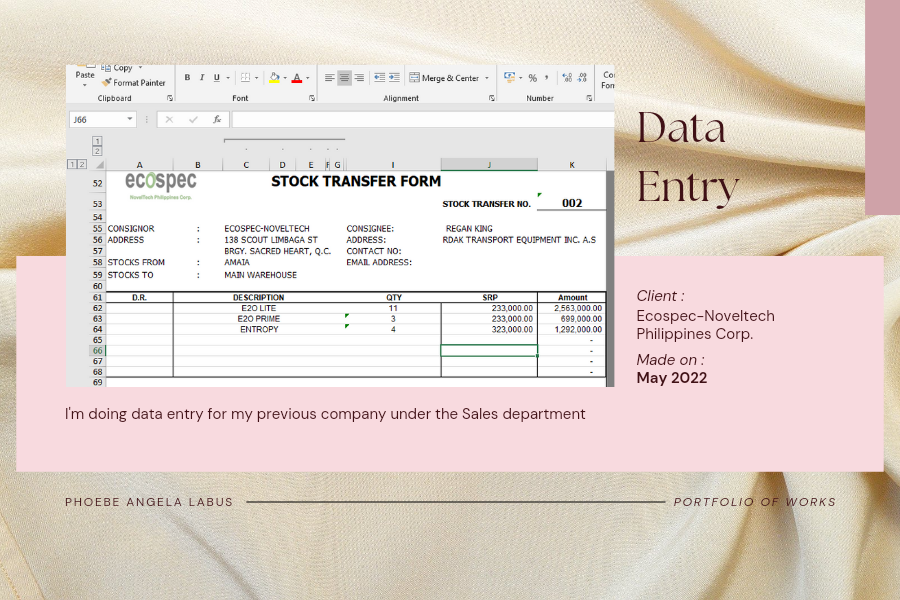
Task: Expand the Borders dropdown arrow
Action: (257, 78)
